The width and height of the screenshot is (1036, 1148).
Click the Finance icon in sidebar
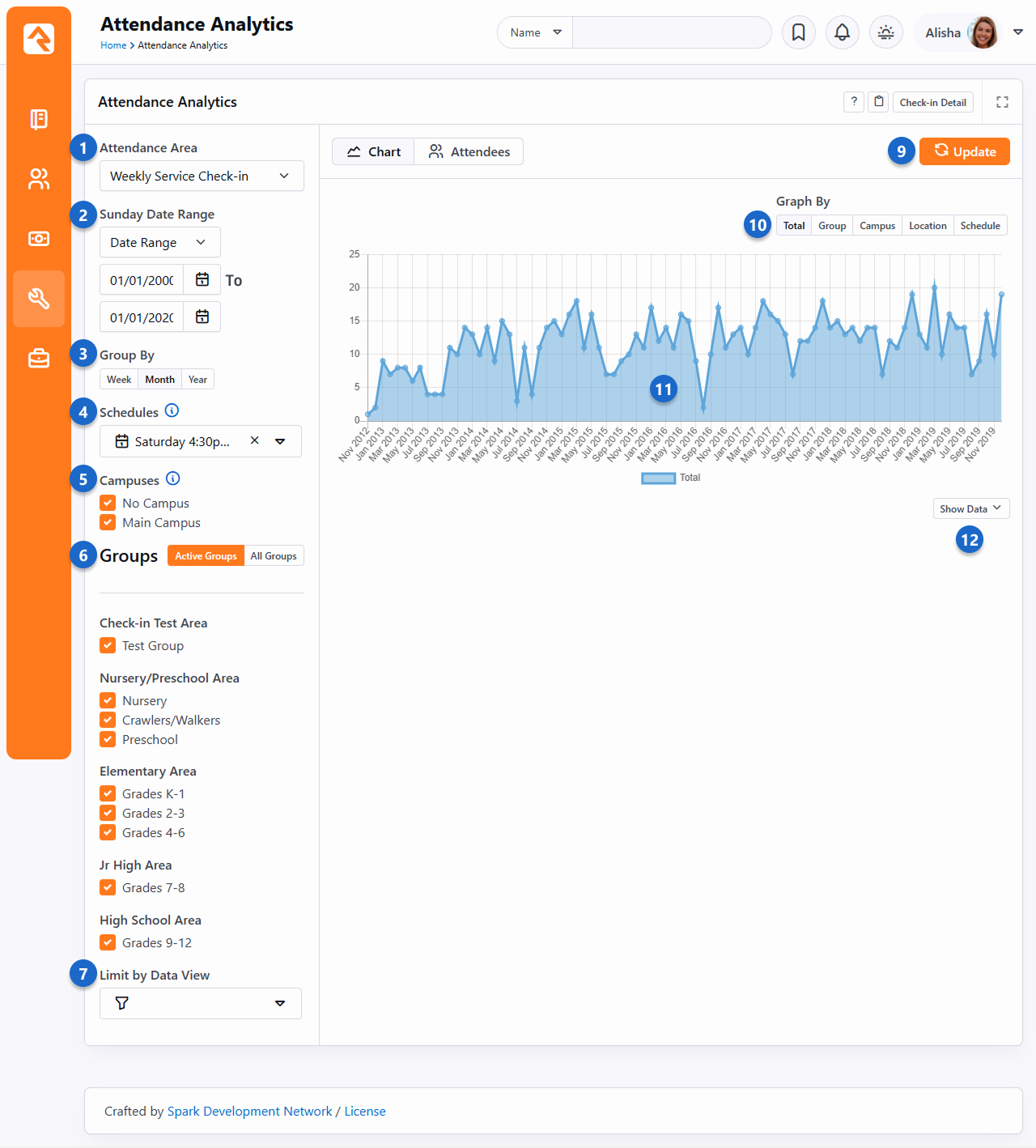39,239
